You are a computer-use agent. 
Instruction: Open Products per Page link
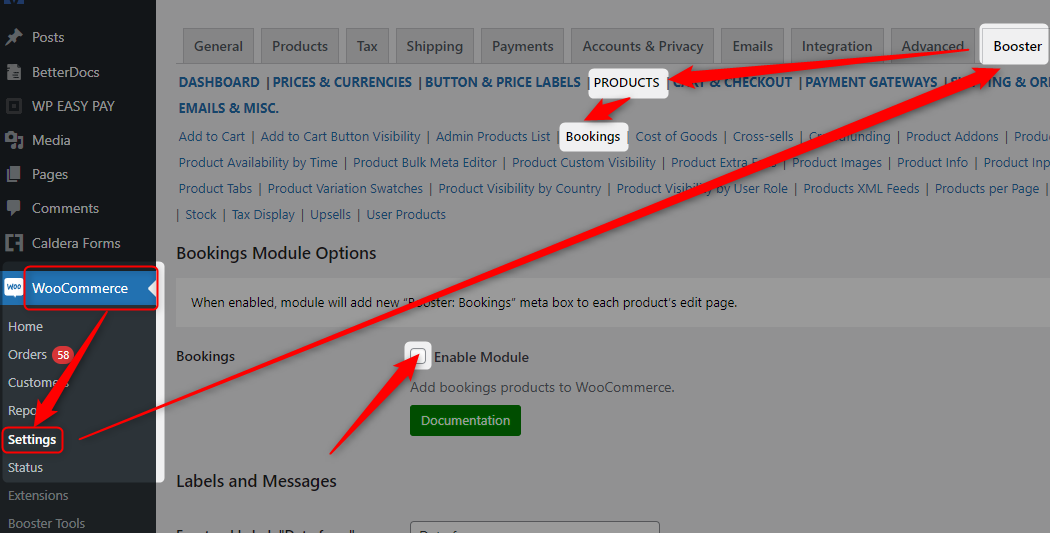[x=987, y=189]
